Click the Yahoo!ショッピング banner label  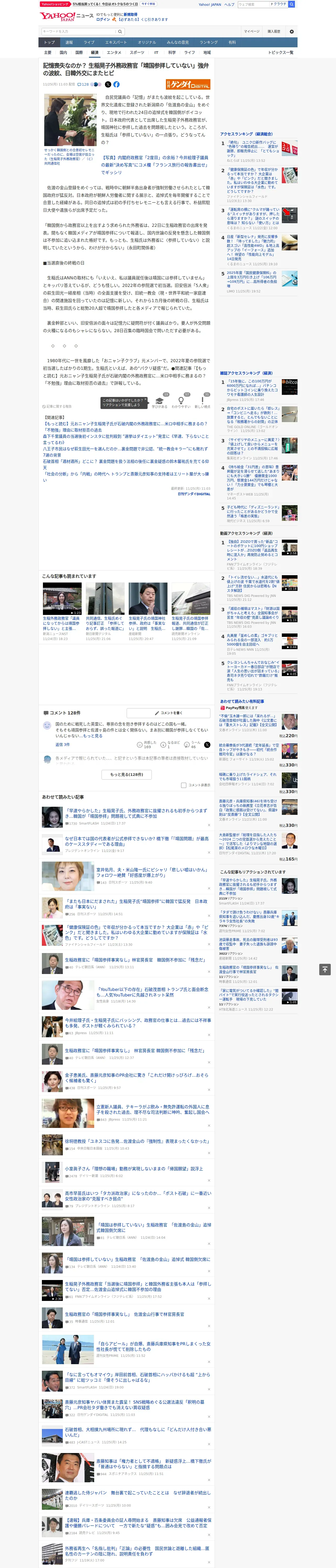pos(55,4)
